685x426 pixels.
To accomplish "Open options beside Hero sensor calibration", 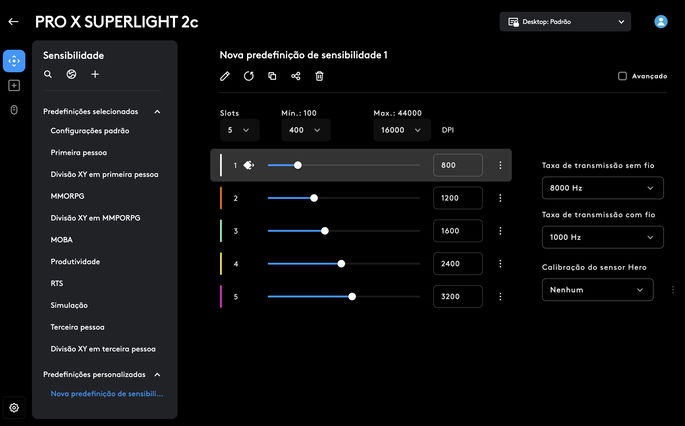I will click(x=673, y=290).
